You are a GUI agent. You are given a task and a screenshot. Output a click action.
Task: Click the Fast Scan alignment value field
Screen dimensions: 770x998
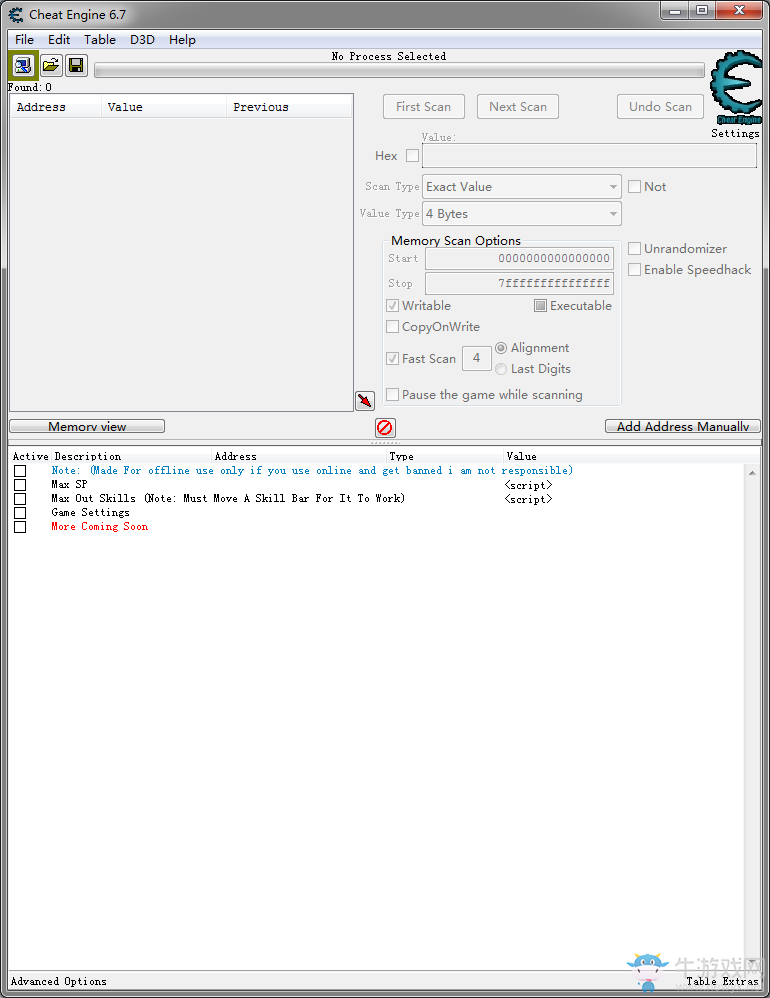point(476,358)
